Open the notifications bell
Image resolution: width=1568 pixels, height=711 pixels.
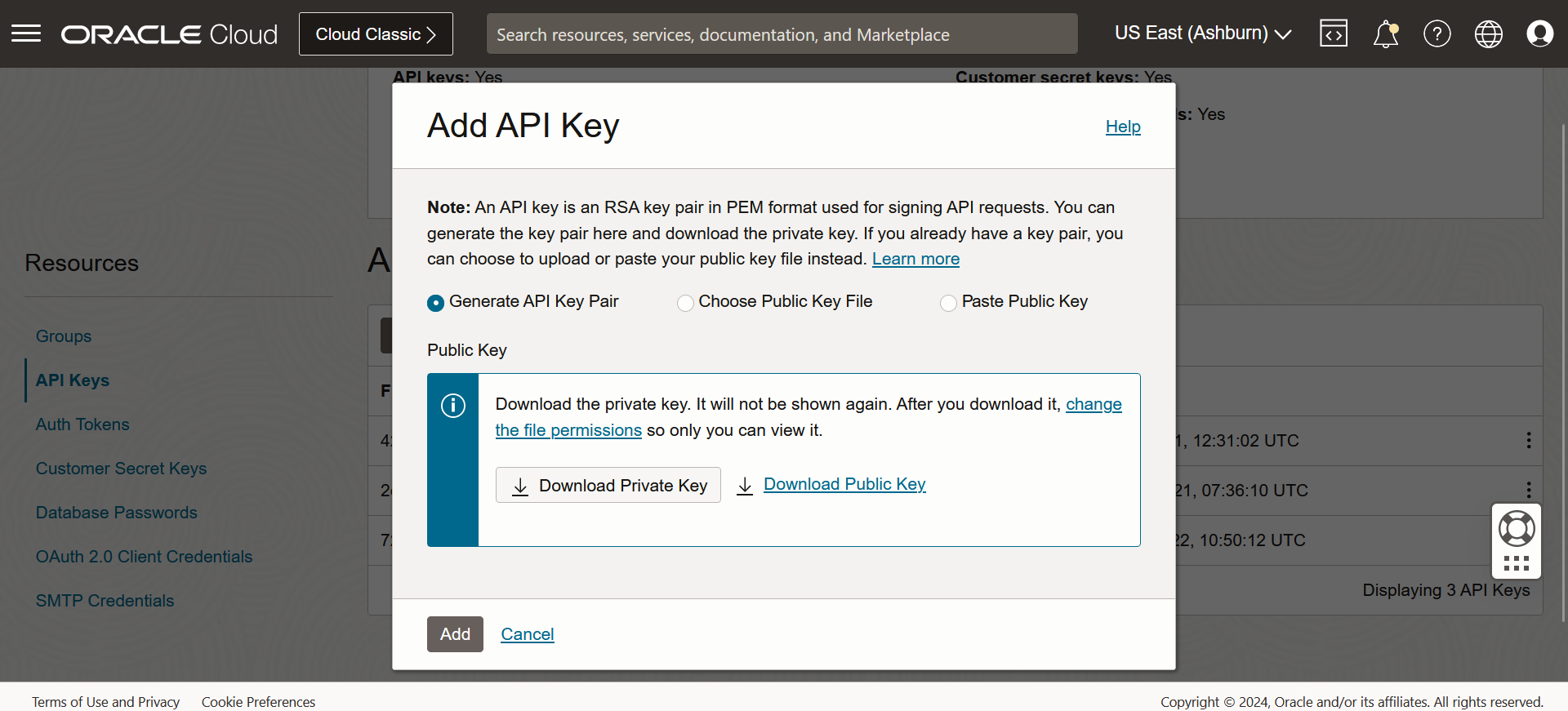pyautogui.click(x=1385, y=34)
